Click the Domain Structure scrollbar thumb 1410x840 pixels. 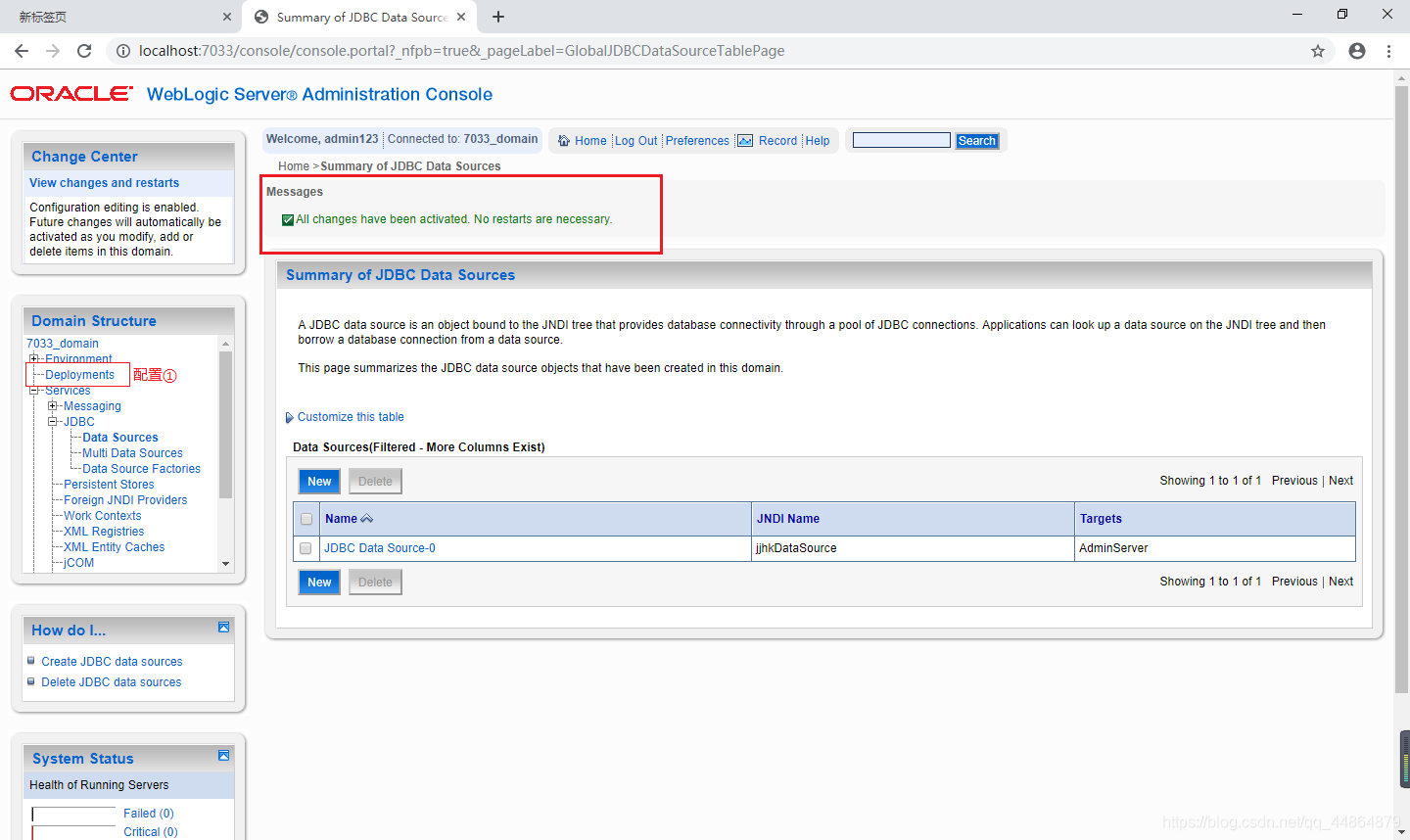coord(226,425)
